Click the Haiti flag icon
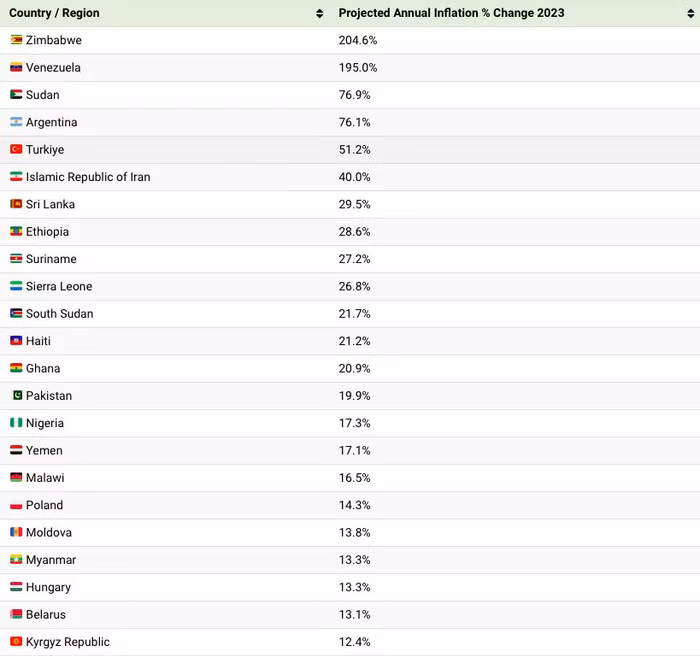 click(x=16, y=341)
